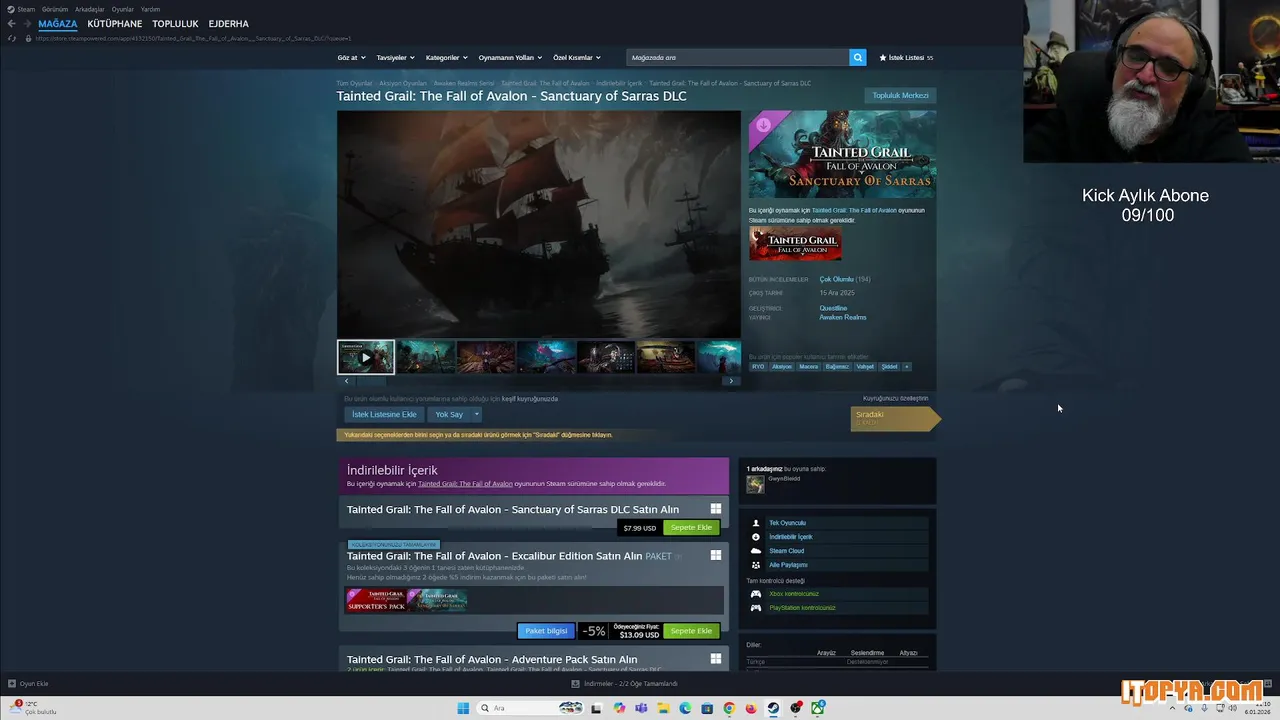Switch to the MAĞAZA tab
The image size is (1280, 720).
(57, 24)
